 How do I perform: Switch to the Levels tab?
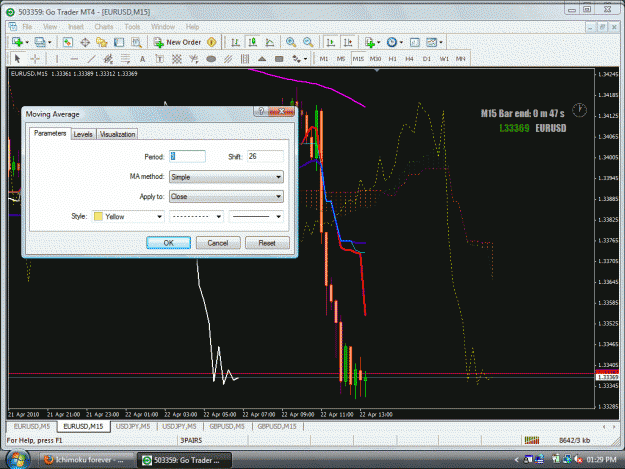[x=83, y=134]
